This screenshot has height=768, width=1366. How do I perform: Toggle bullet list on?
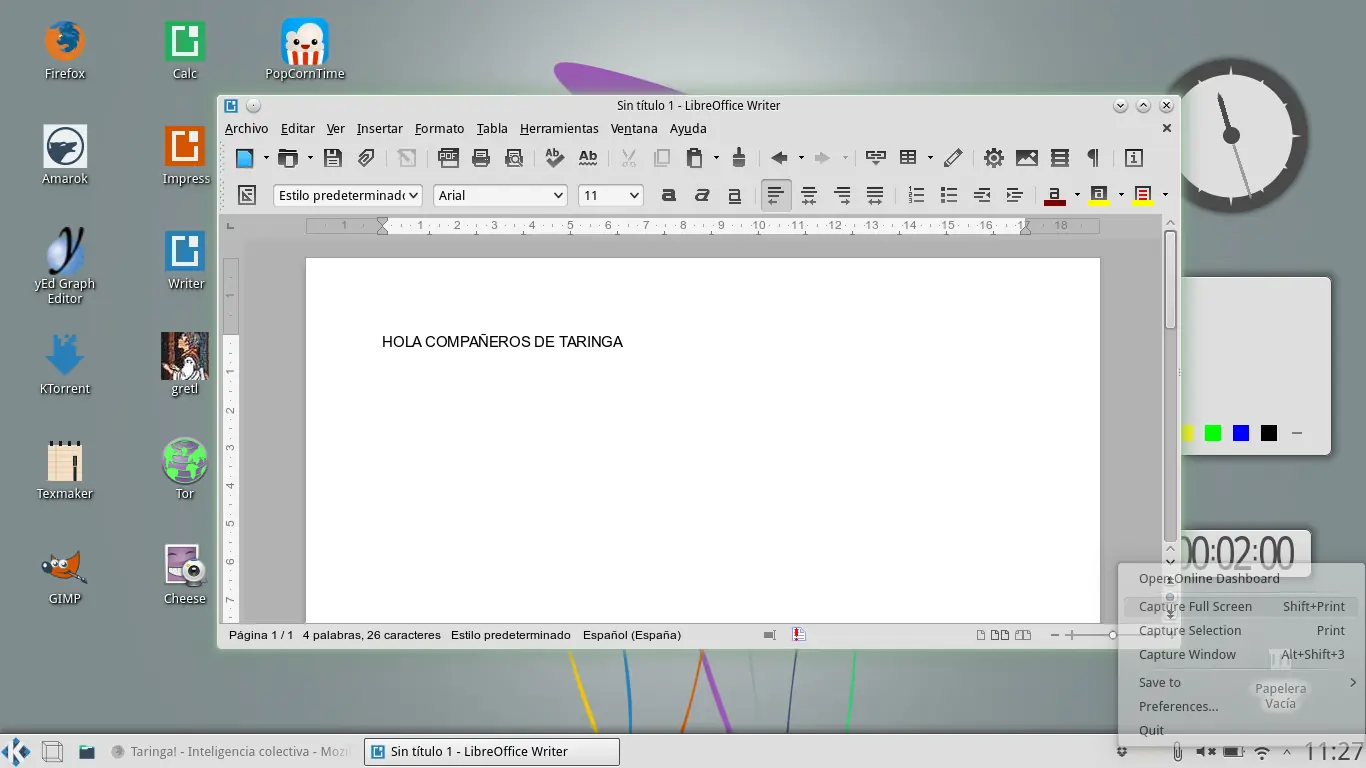pyautogui.click(x=949, y=195)
